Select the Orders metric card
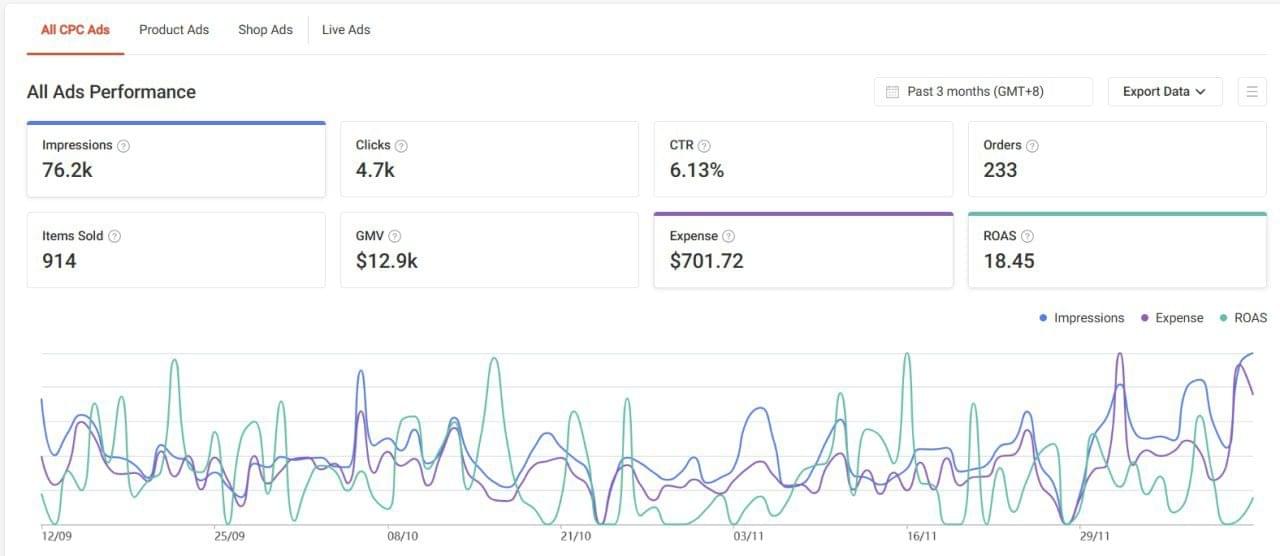 click(x=1117, y=160)
